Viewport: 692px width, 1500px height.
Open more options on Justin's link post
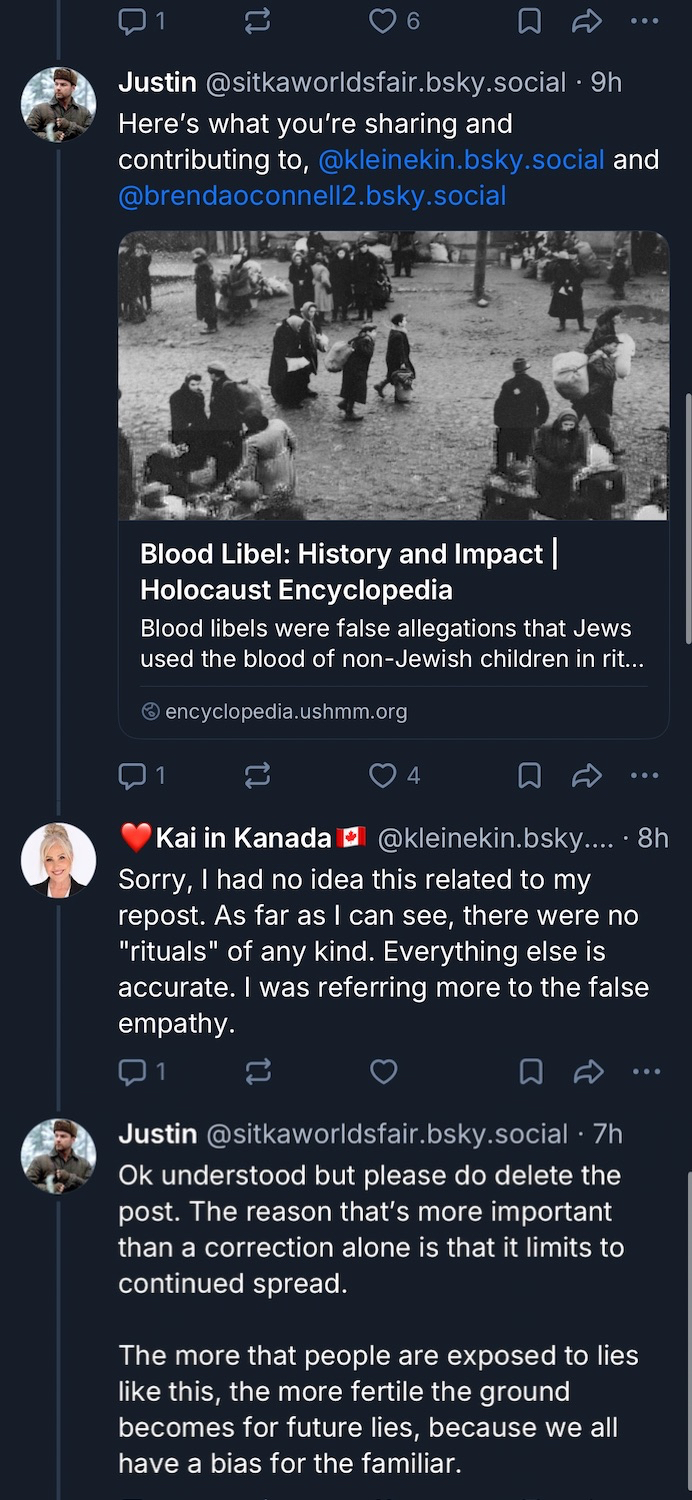645,775
